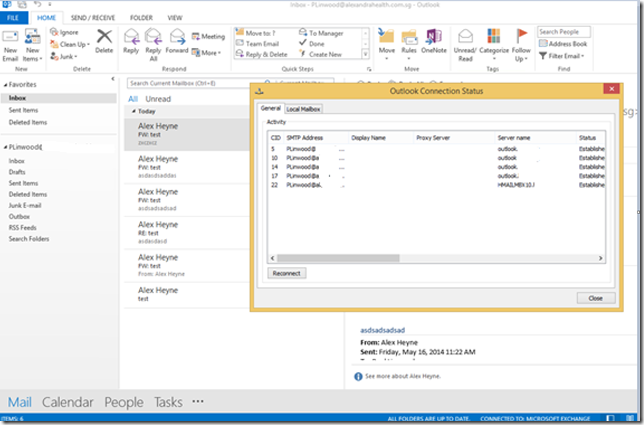This screenshot has height=425, width=644.
Task: Select the Move to: ? quick step
Action: point(255,33)
